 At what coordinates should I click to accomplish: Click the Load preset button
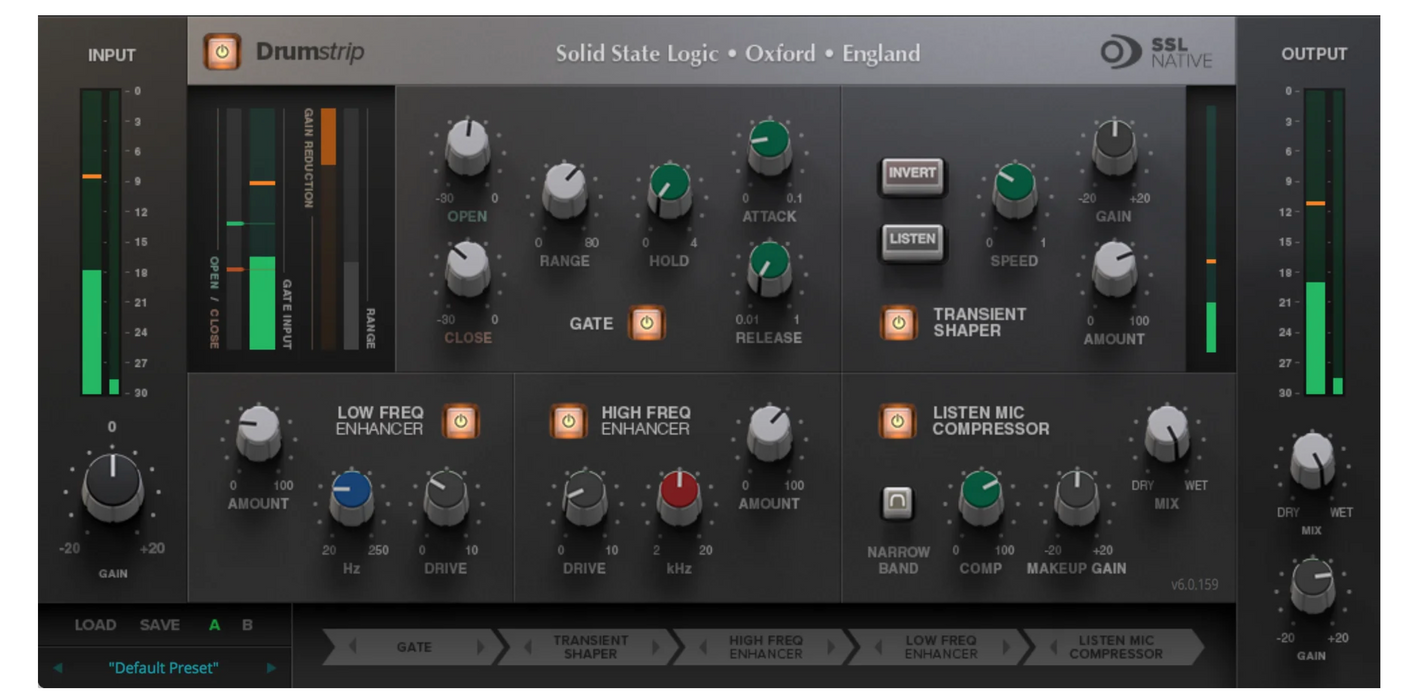click(x=94, y=625)
